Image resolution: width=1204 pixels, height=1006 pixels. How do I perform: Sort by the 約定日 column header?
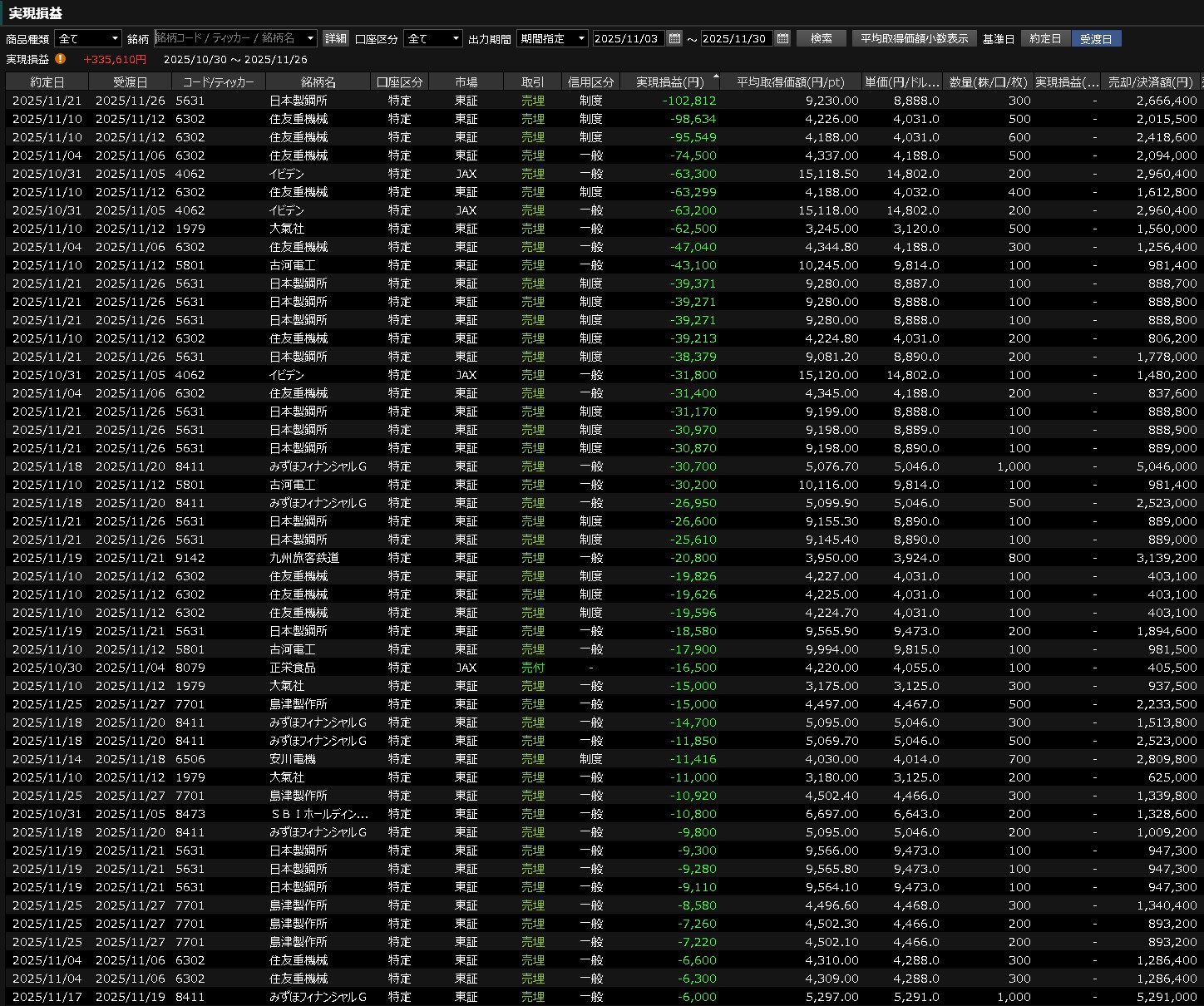(x=47, y=81)
